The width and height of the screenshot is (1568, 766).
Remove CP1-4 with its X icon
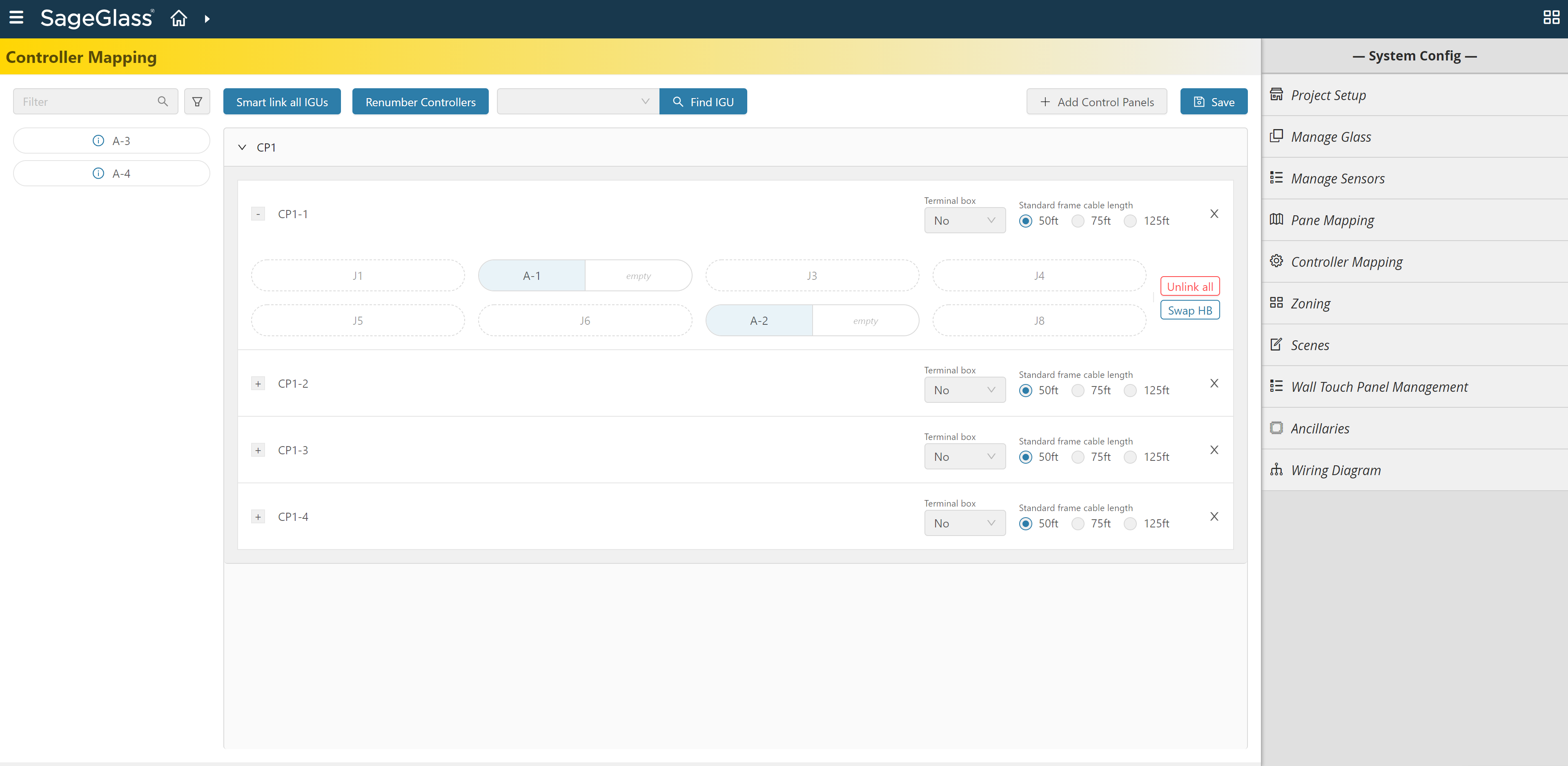coord(1214,516)
